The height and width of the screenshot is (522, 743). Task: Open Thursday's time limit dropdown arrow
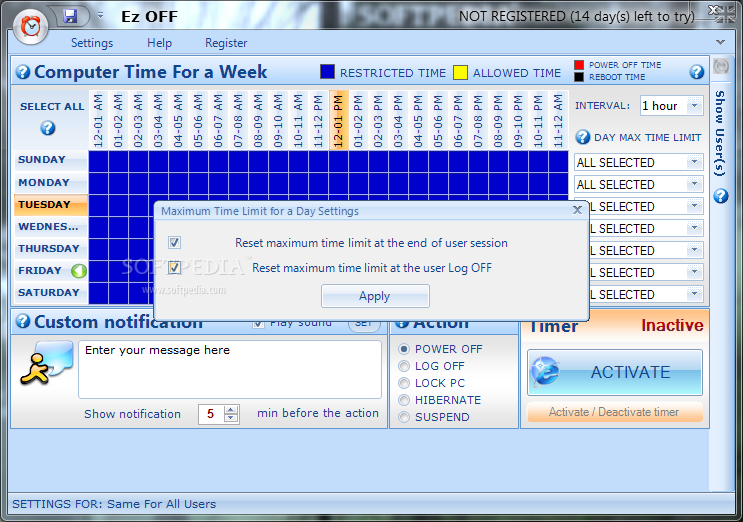[695, 250]
